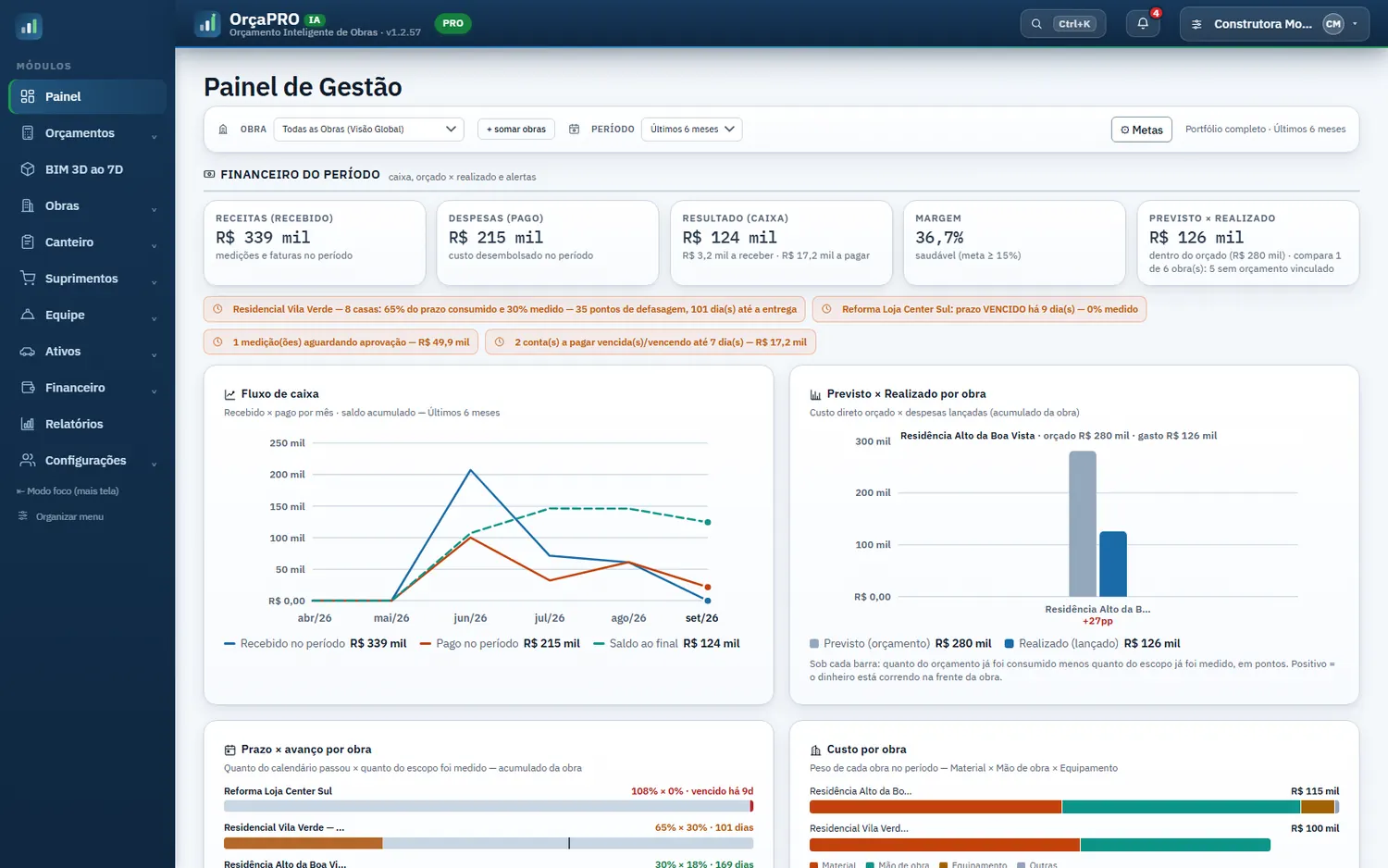1388x868 pixels.
Task: Toggle Modo foco (mais tela)
Action: point(68,491)
